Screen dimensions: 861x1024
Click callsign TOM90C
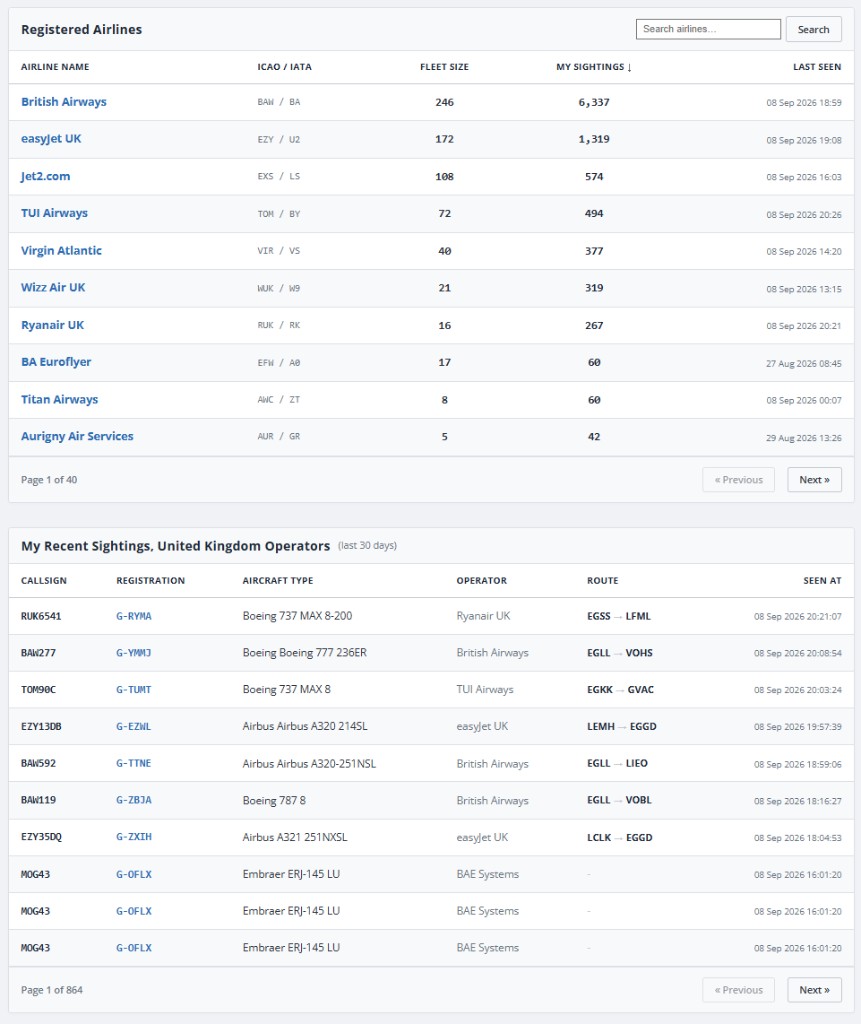[39, 690]
